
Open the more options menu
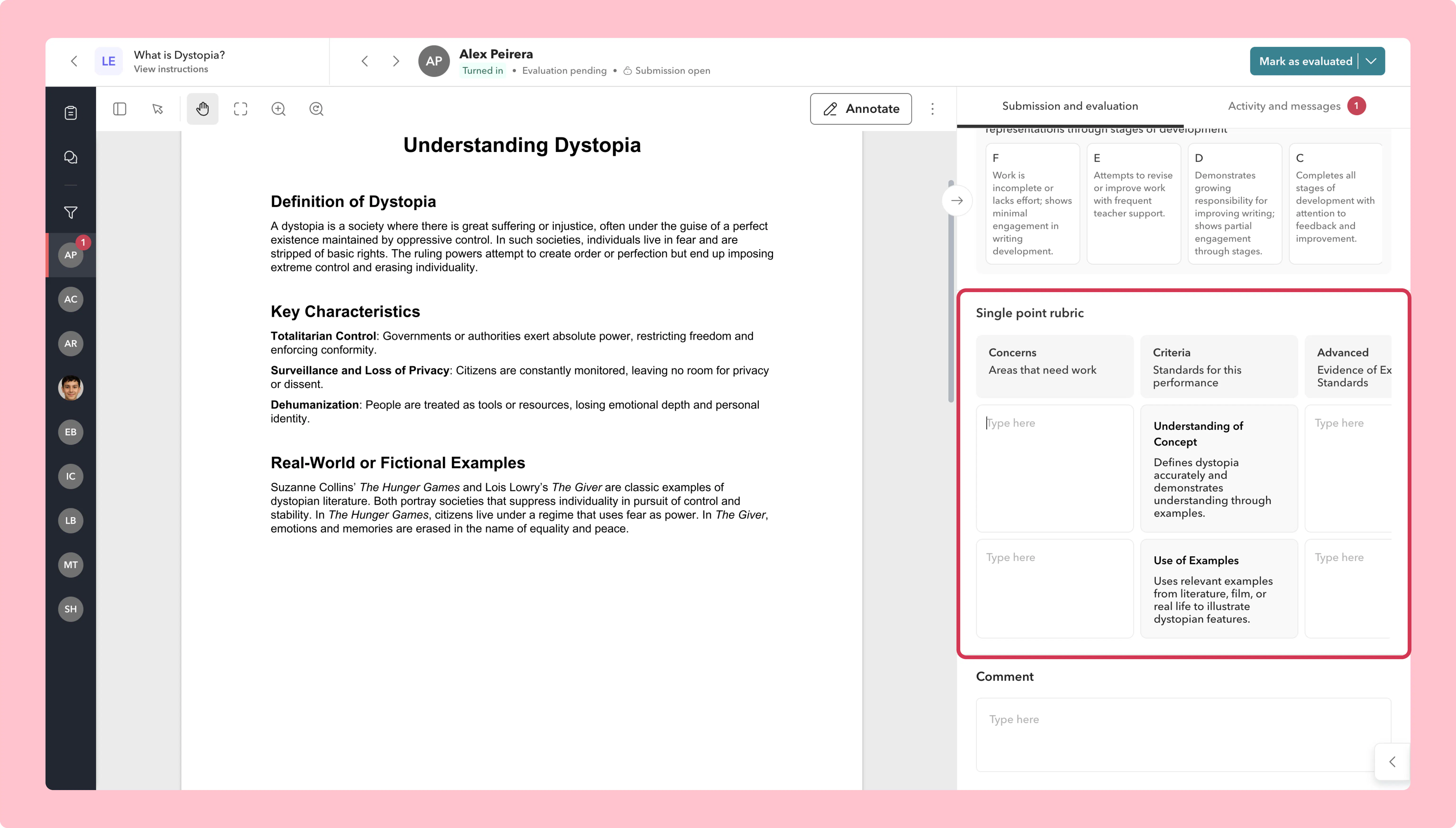(933, 109)
